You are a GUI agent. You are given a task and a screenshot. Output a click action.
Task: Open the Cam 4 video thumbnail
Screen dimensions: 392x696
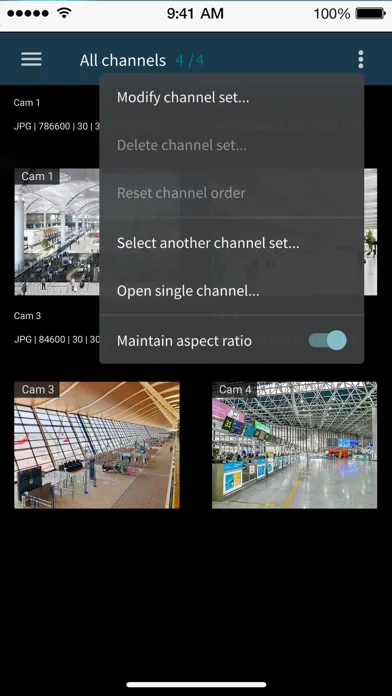pos(294,445)
